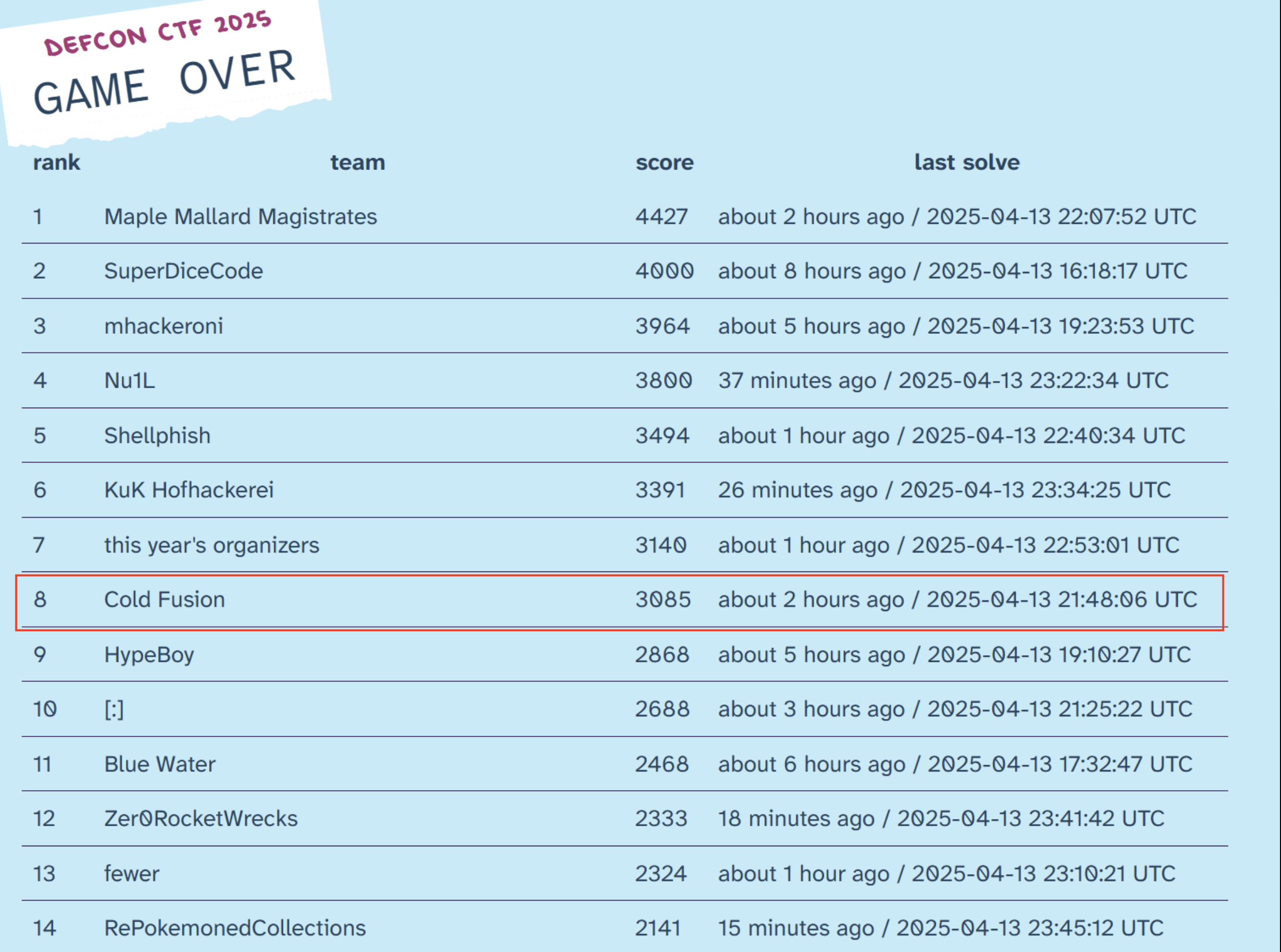
Task: Click the score value 3800
Action: point(664,380)
